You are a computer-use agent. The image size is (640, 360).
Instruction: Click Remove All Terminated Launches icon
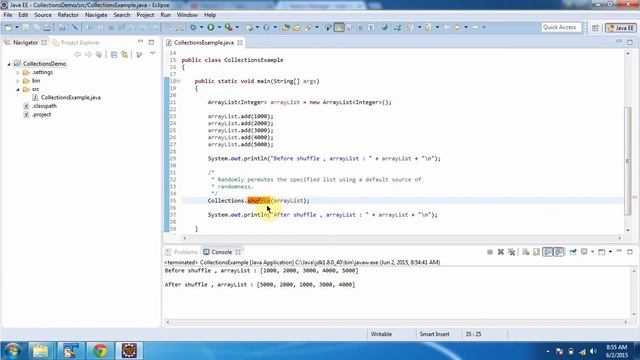point(511,252)
